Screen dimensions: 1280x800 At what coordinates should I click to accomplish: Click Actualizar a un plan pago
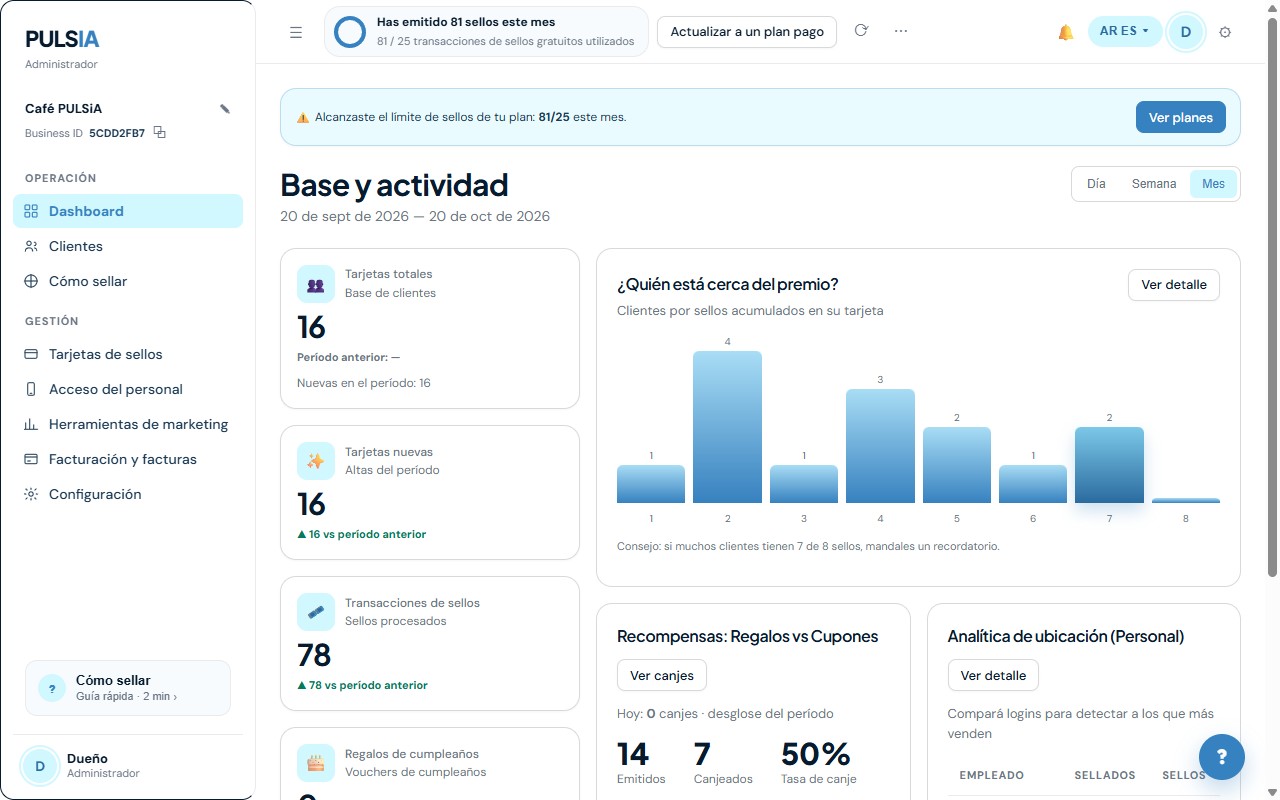pyautogui.click(x=747, y=32)
